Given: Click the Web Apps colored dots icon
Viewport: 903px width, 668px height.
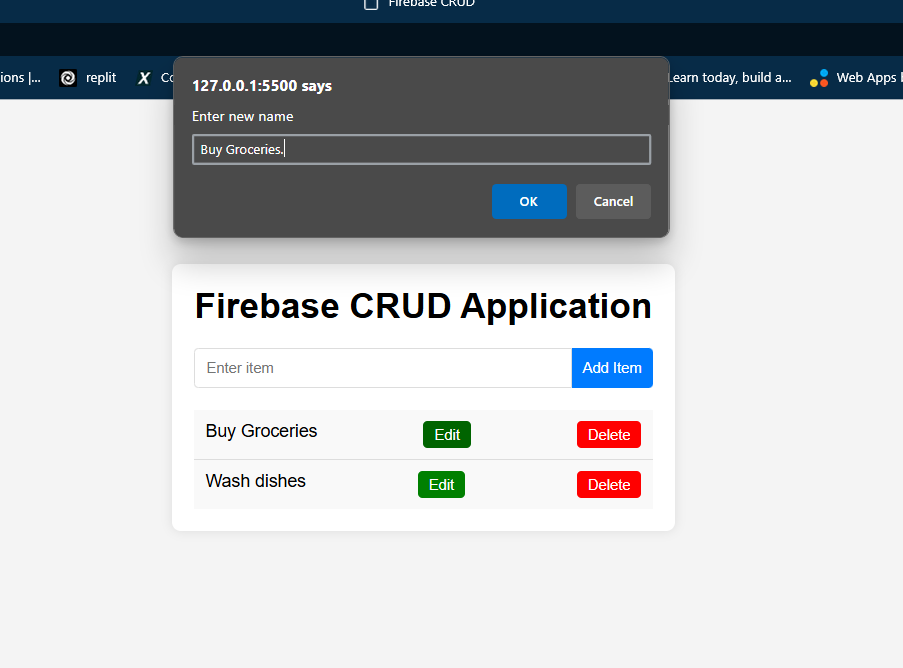Looking at the screenshot, I should click(x=819, y=78).
